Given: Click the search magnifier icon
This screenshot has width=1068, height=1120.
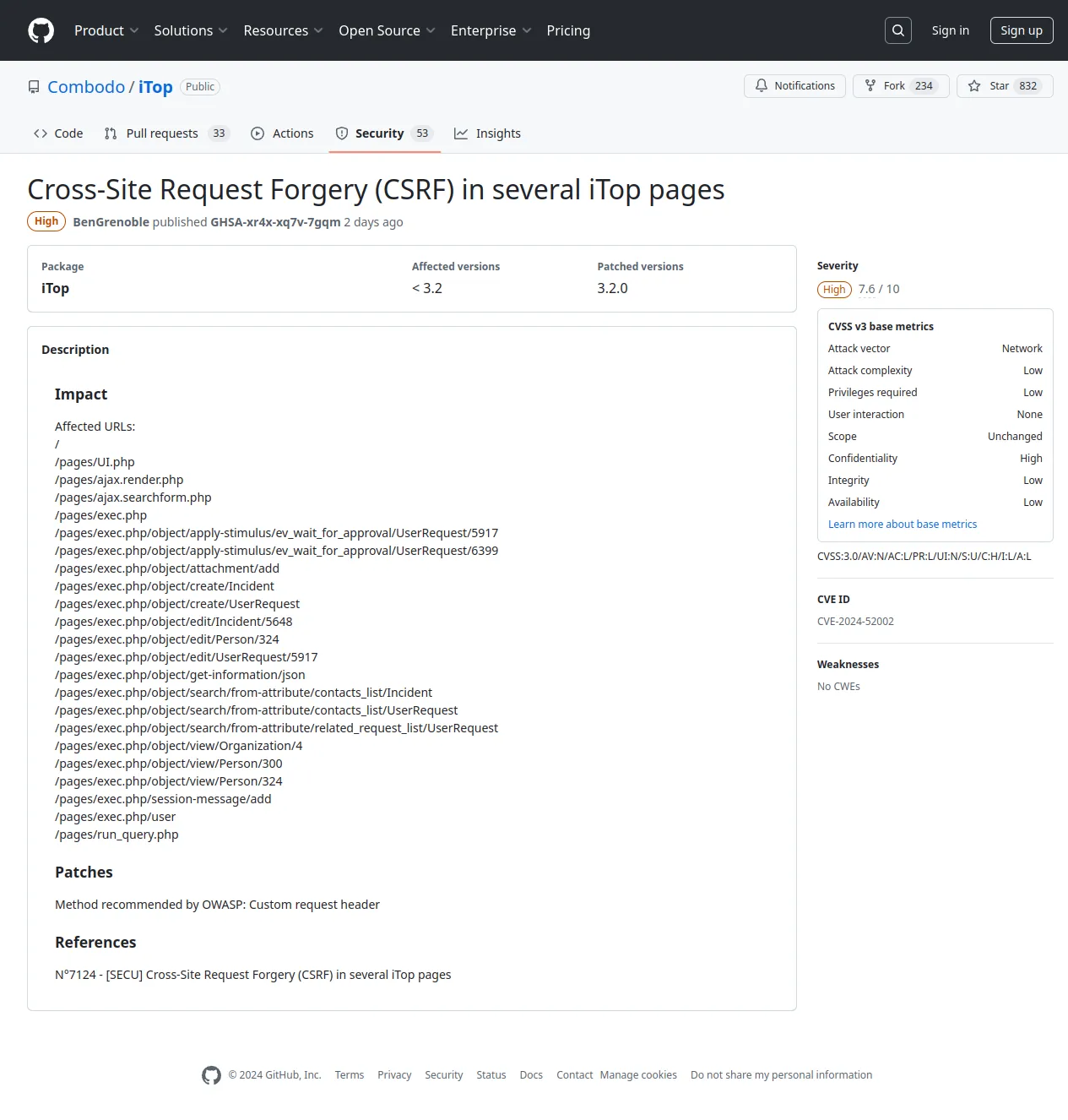Looking at the screenshot, I should (x=898, y=30).
